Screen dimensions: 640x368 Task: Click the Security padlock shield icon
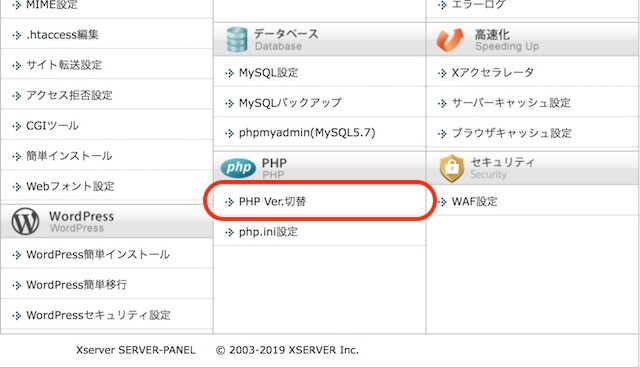[x=451, y=168]
